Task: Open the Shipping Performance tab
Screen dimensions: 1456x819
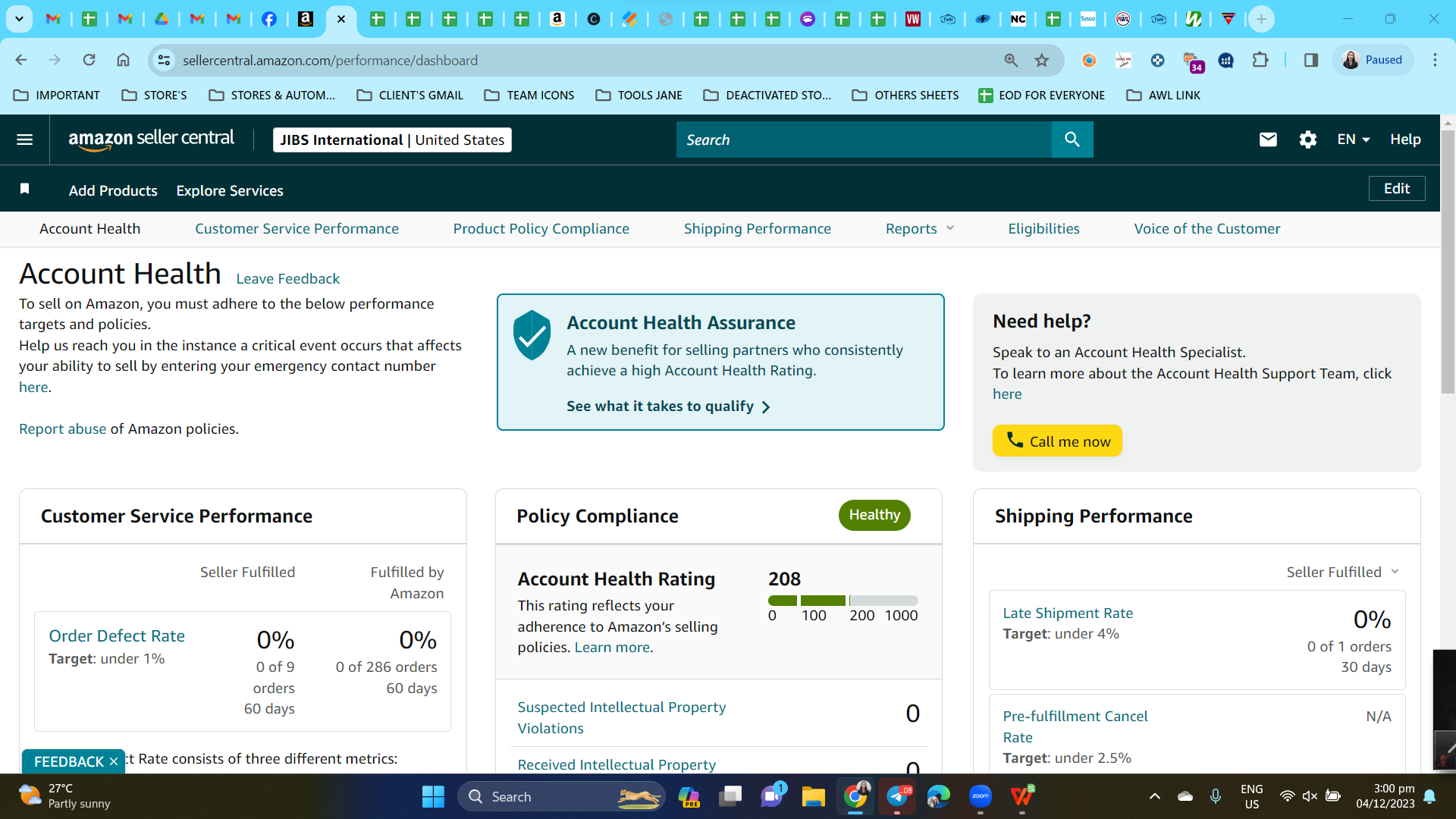Action: (758, 229)
